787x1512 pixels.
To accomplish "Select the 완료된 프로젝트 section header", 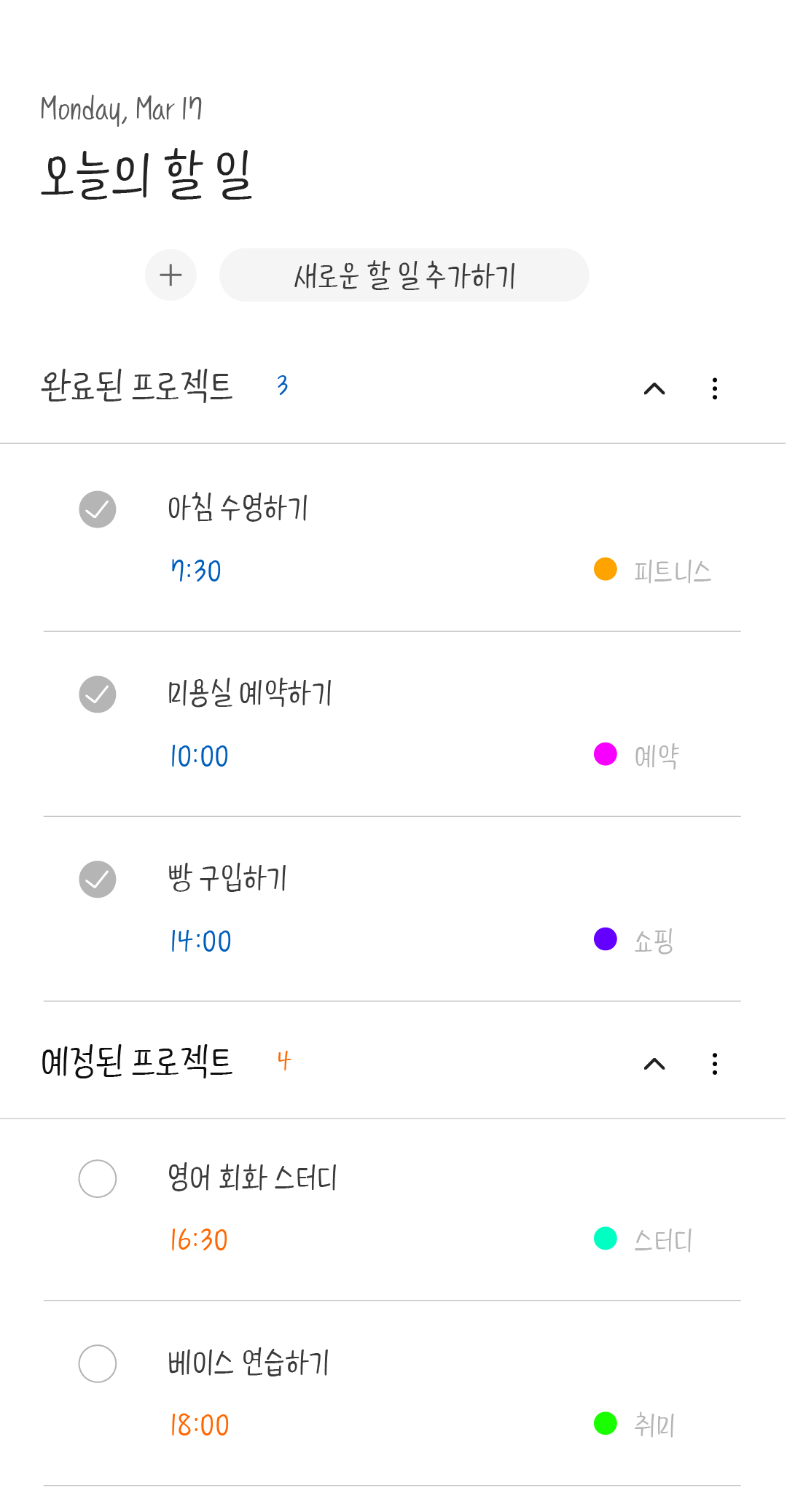I will 136,385.
